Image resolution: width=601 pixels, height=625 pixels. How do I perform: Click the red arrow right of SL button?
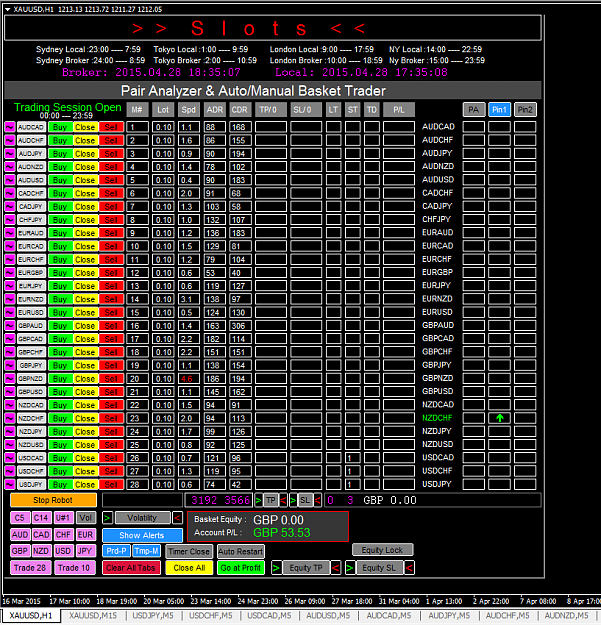318,500
